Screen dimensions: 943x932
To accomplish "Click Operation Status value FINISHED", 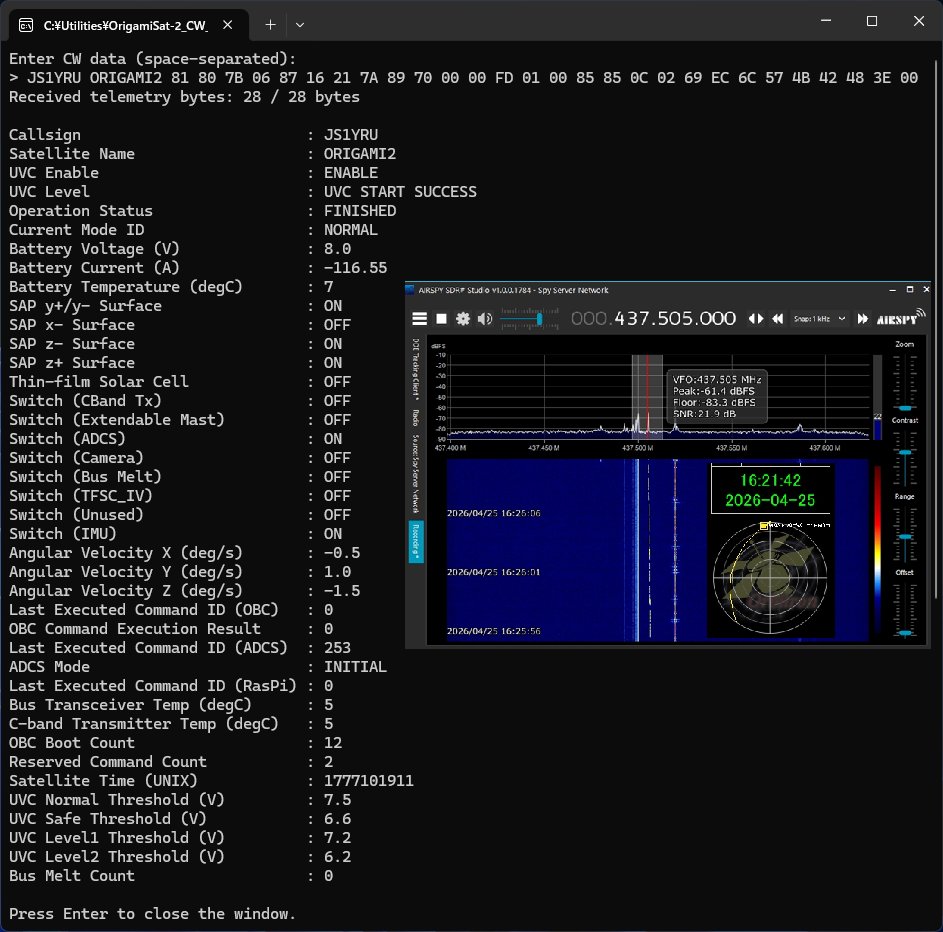I will tap(360, 211).
